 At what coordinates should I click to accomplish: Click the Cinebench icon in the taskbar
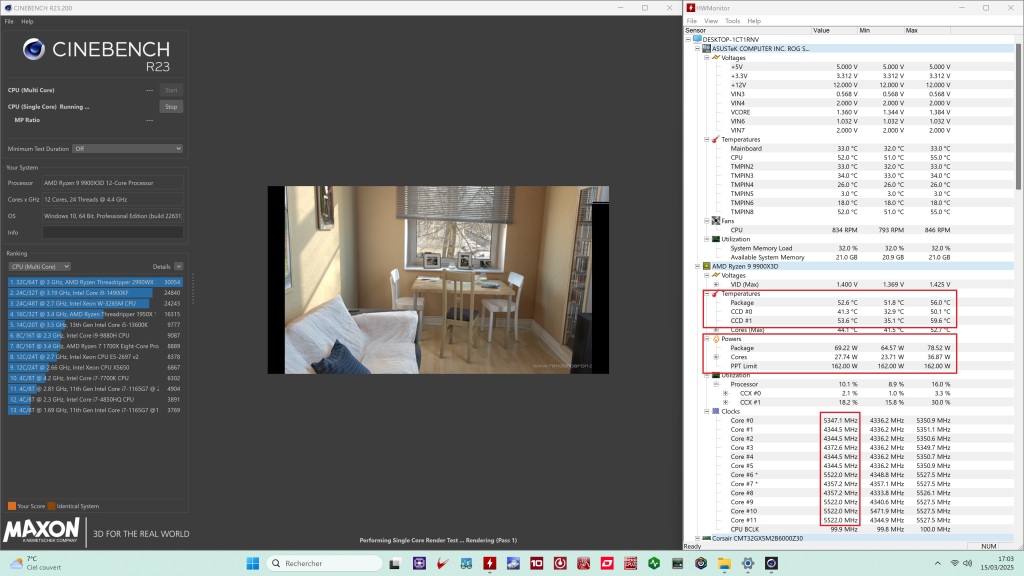click(x=771, y=563)
